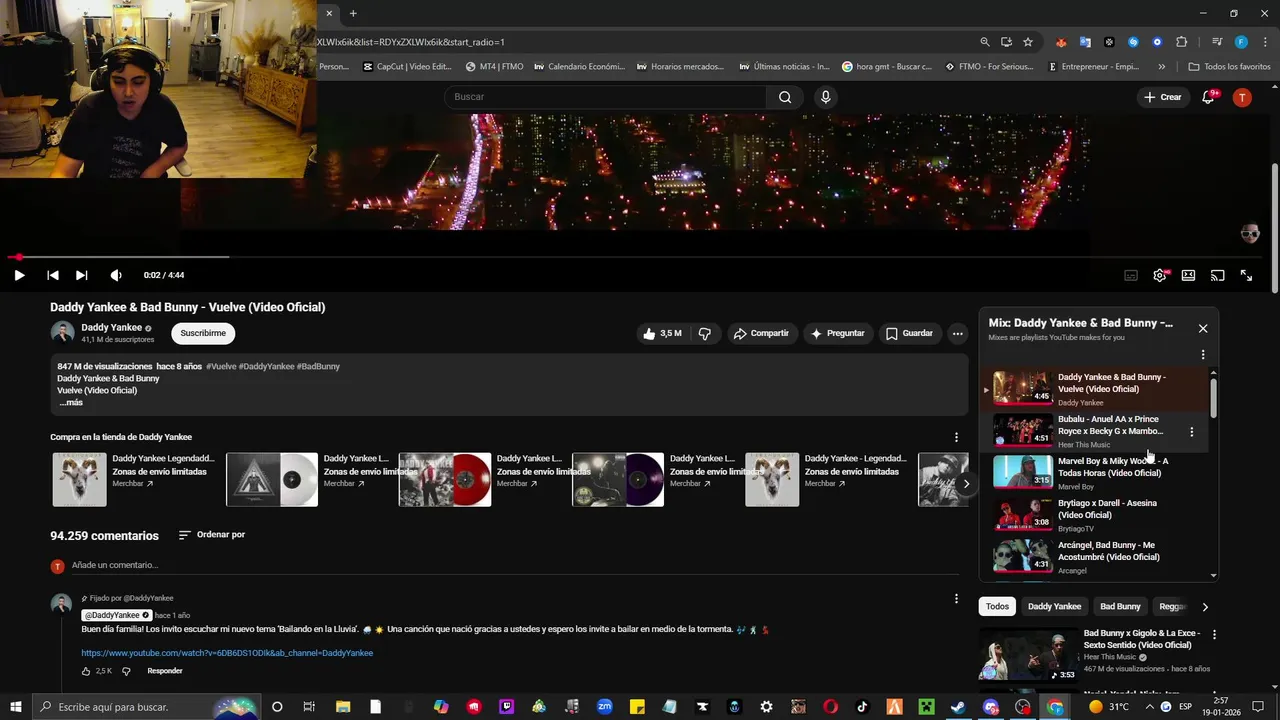Show next merch items with arrow
Screen dimensions: 1280x720
(966, 484)
